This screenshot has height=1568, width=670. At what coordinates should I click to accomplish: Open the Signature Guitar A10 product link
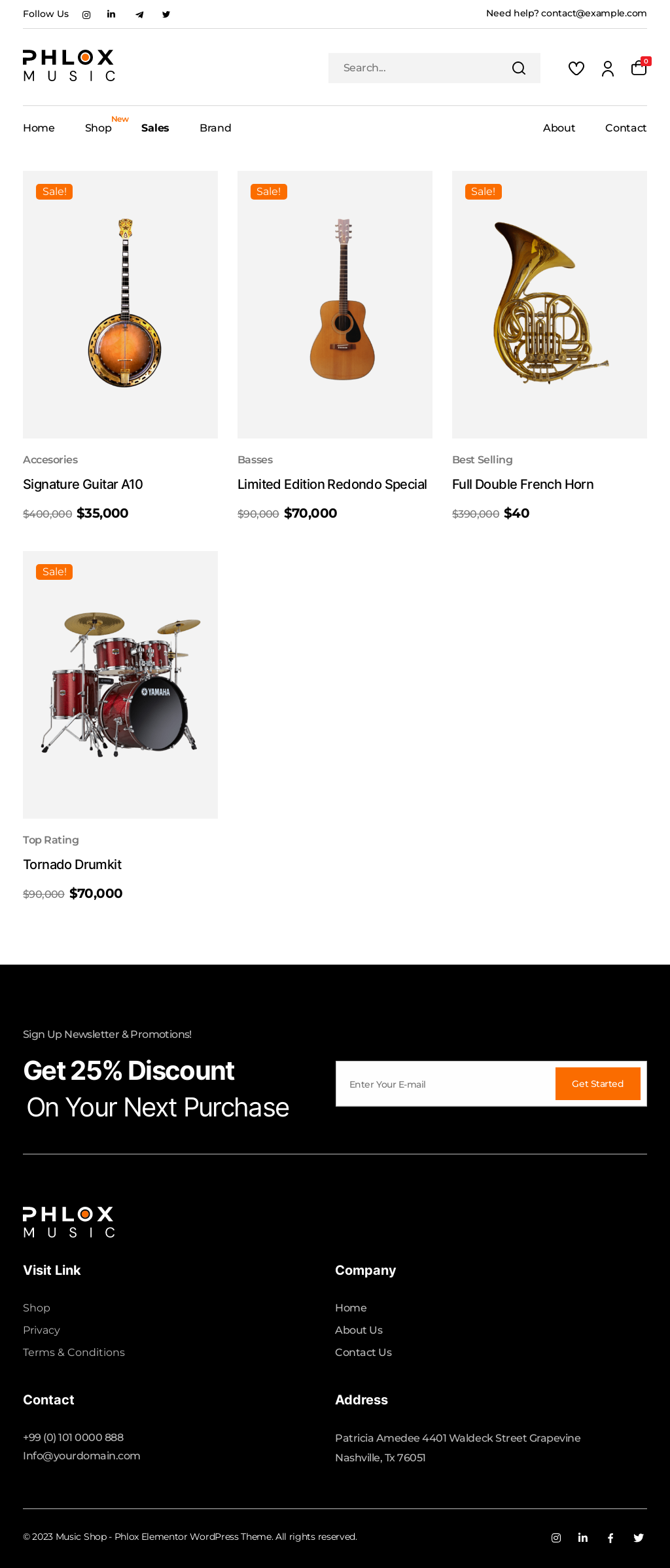(x=83, y=484)
